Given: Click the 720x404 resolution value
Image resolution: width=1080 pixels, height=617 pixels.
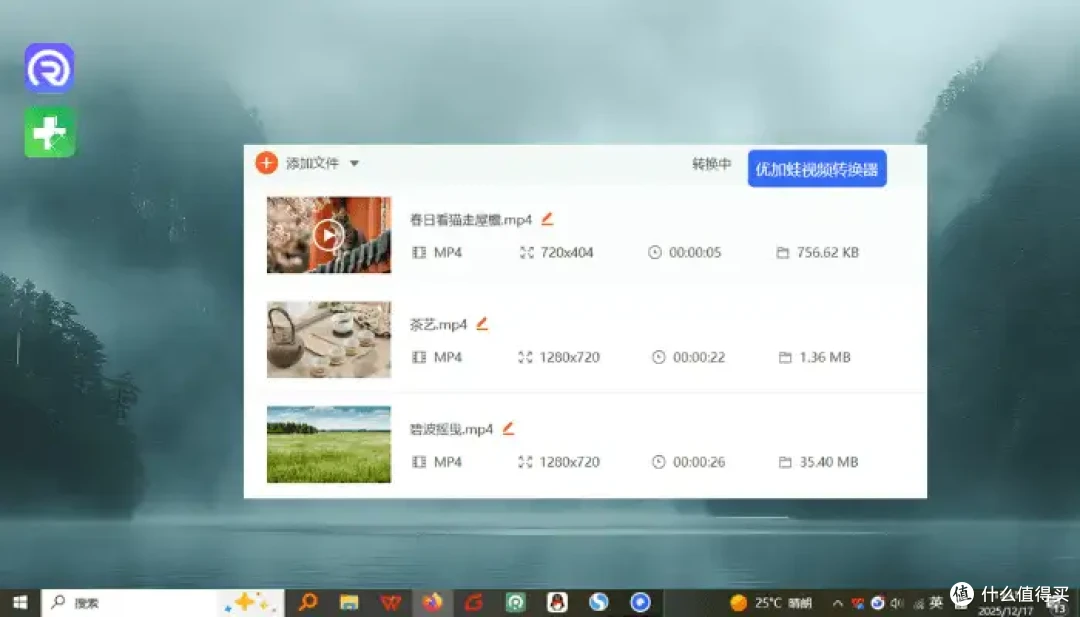Looking at the screenshot, I should (x=567, y=253).
